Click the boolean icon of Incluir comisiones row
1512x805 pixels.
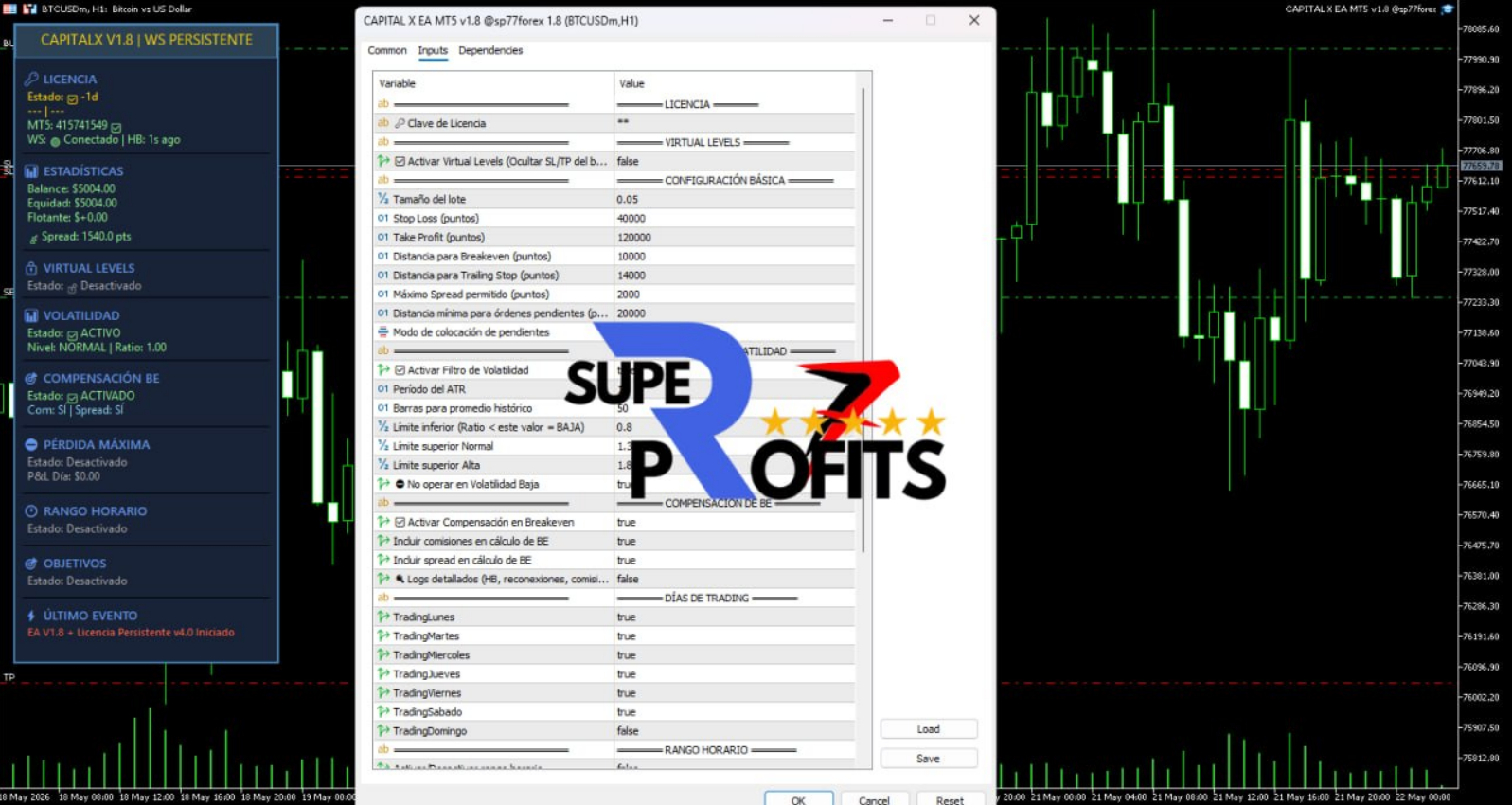coord(383,541)
